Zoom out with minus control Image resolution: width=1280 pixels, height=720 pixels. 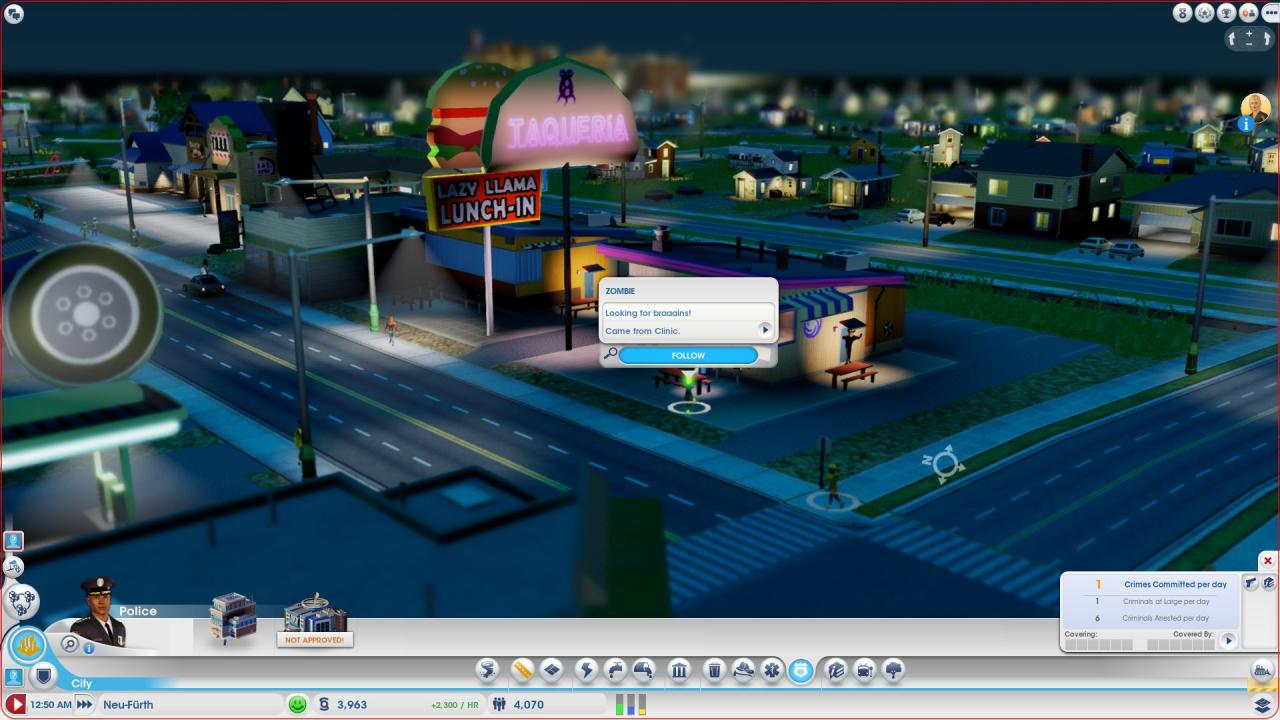(1250, 44)
